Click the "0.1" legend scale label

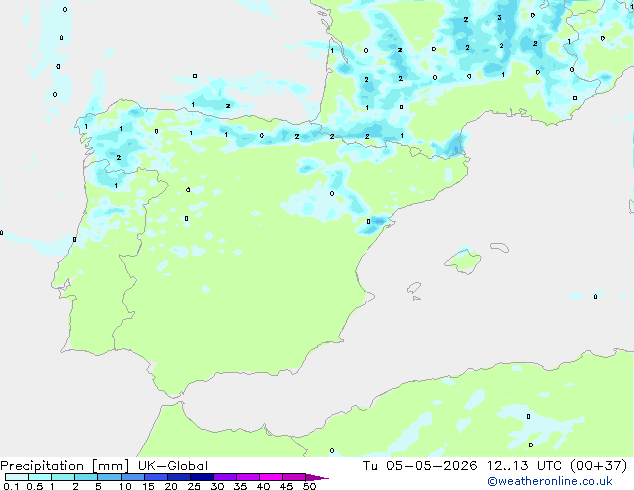point(11,486)
